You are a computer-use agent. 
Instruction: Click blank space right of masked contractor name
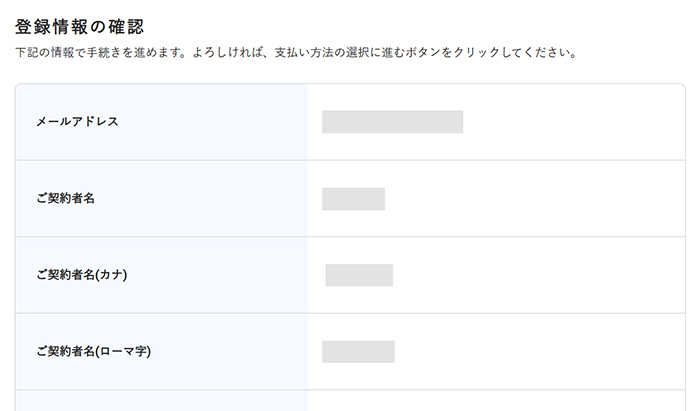coord(530,199)
